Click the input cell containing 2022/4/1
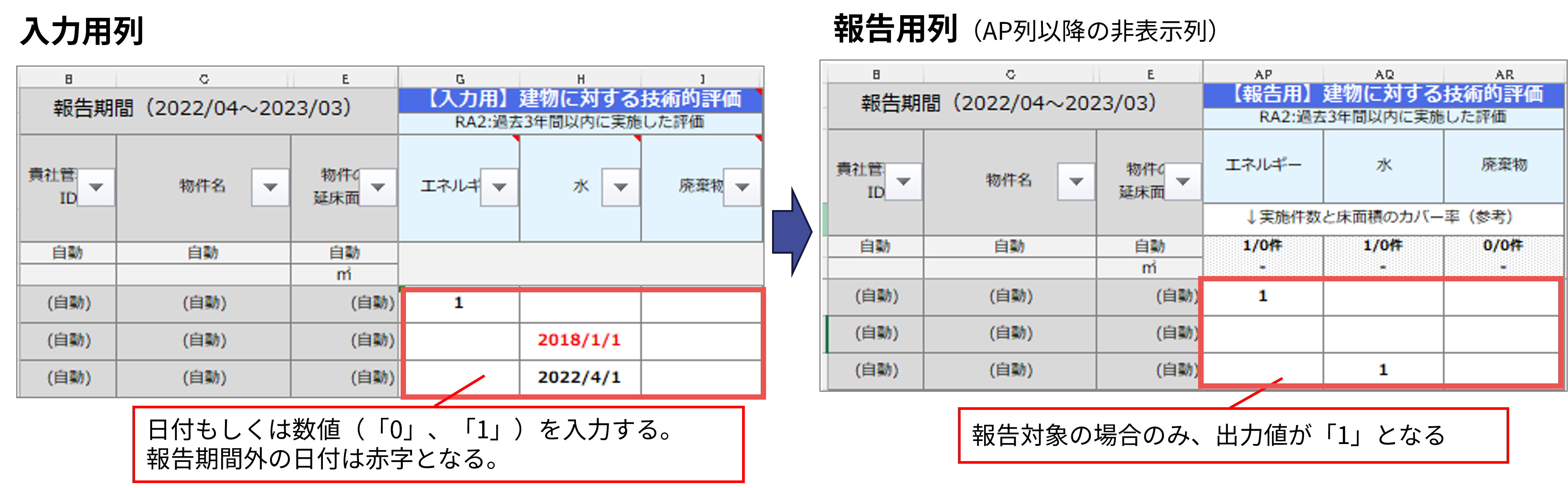Image resolution: width=1568 pixels, height=488 pixels. tap(579, 377)
